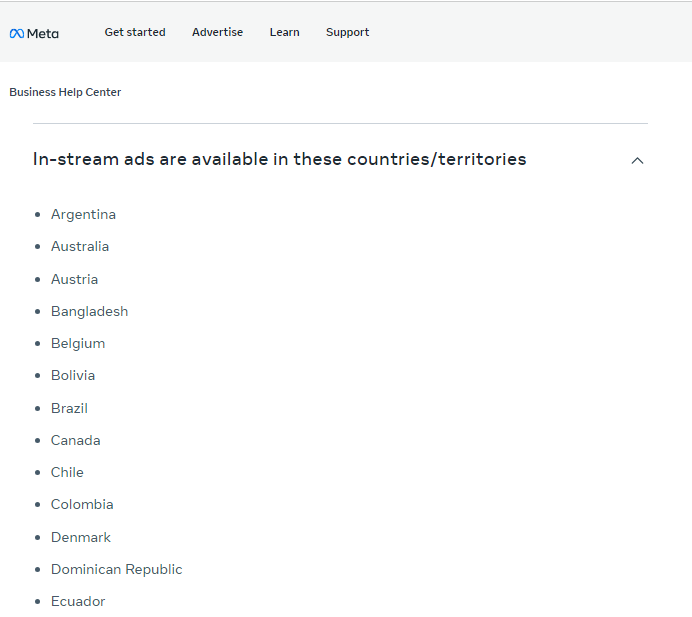
Task: Open the Support menu
Action: pos(347,32)
